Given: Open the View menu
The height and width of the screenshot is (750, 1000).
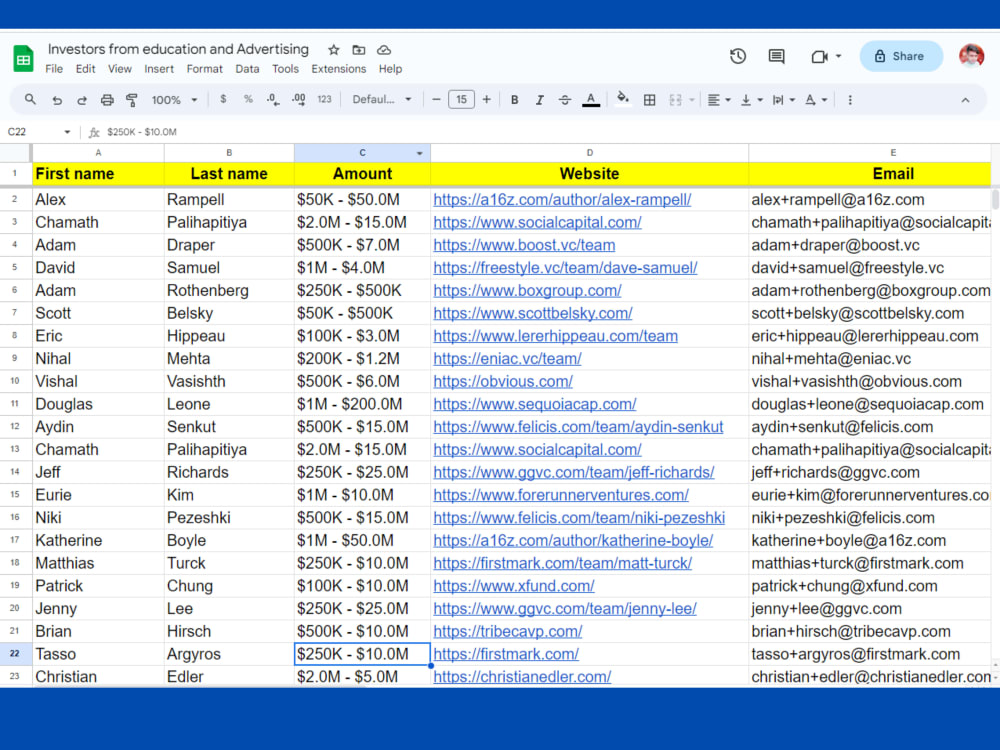Looking at the screenshot, I should [x=119, y=69].
